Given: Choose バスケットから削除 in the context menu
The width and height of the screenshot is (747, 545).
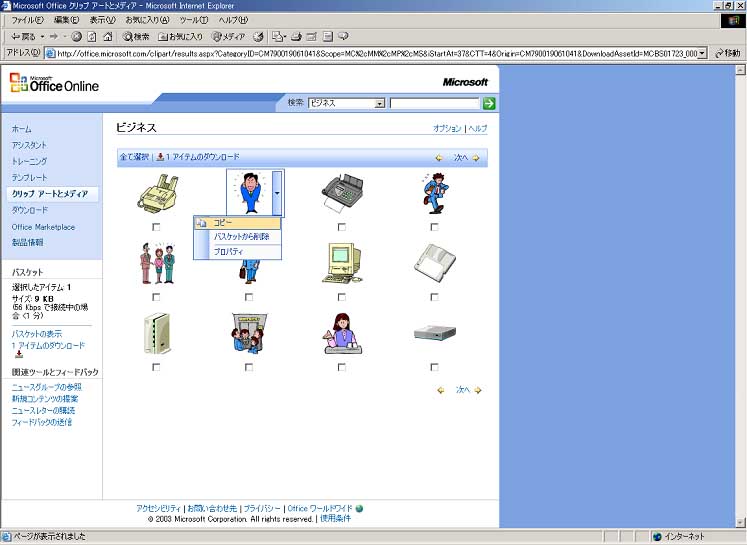Looking at the screenshot, I should [242, 236].
